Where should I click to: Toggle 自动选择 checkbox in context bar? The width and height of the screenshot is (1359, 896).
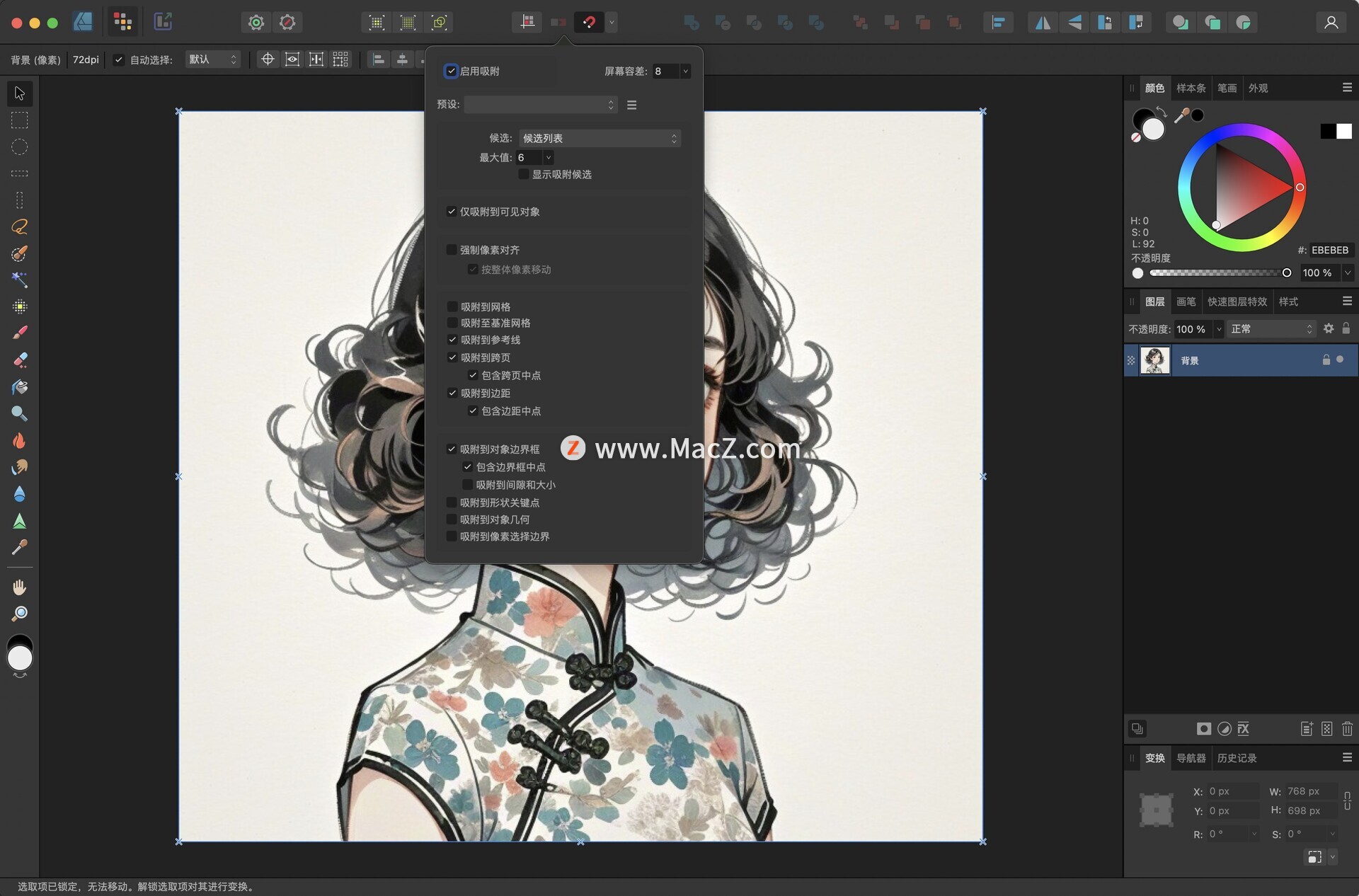tap(119, 59)
